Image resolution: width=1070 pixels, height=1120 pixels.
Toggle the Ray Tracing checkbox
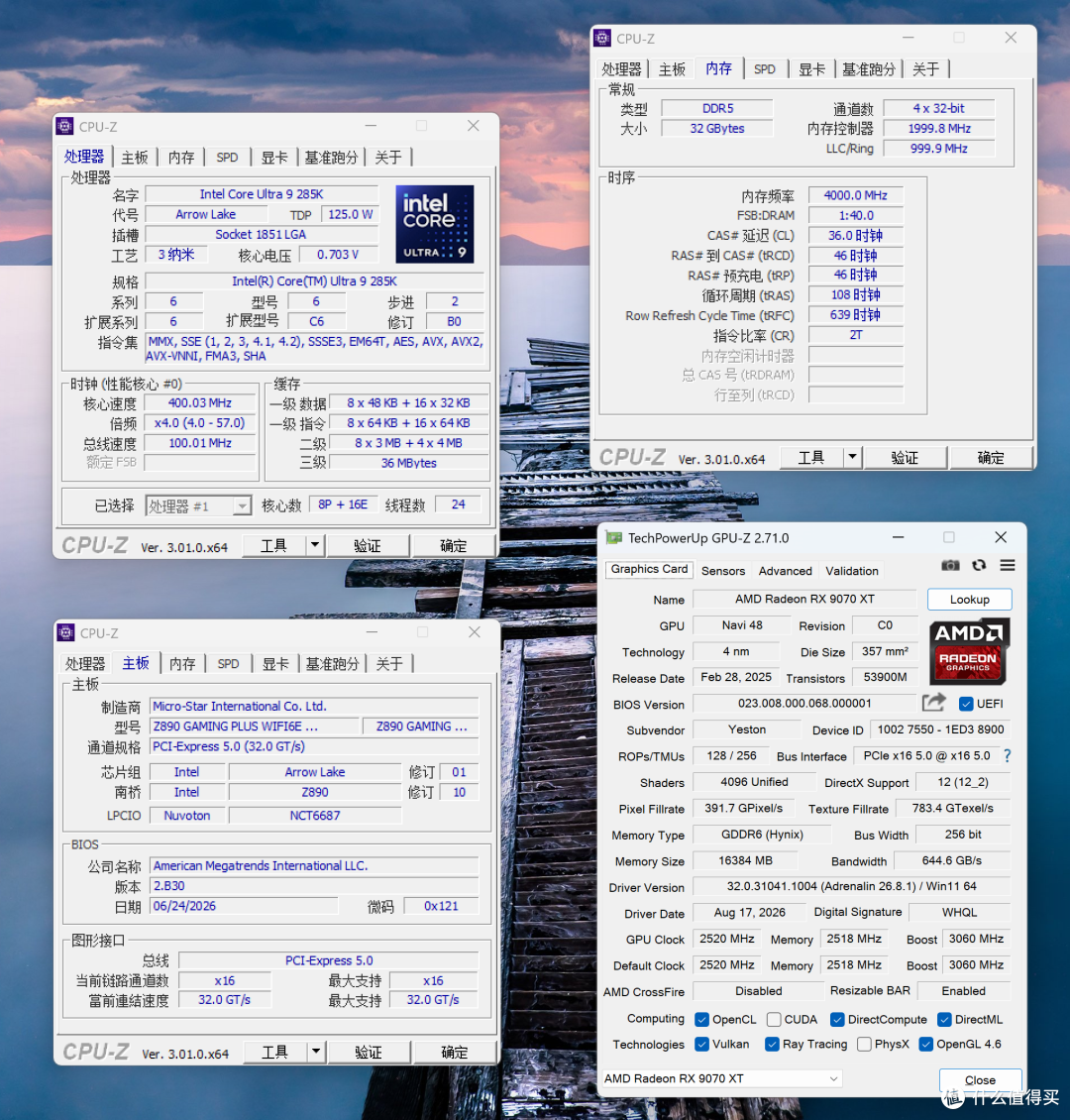pyautogui.click(x=772, y=1045)
